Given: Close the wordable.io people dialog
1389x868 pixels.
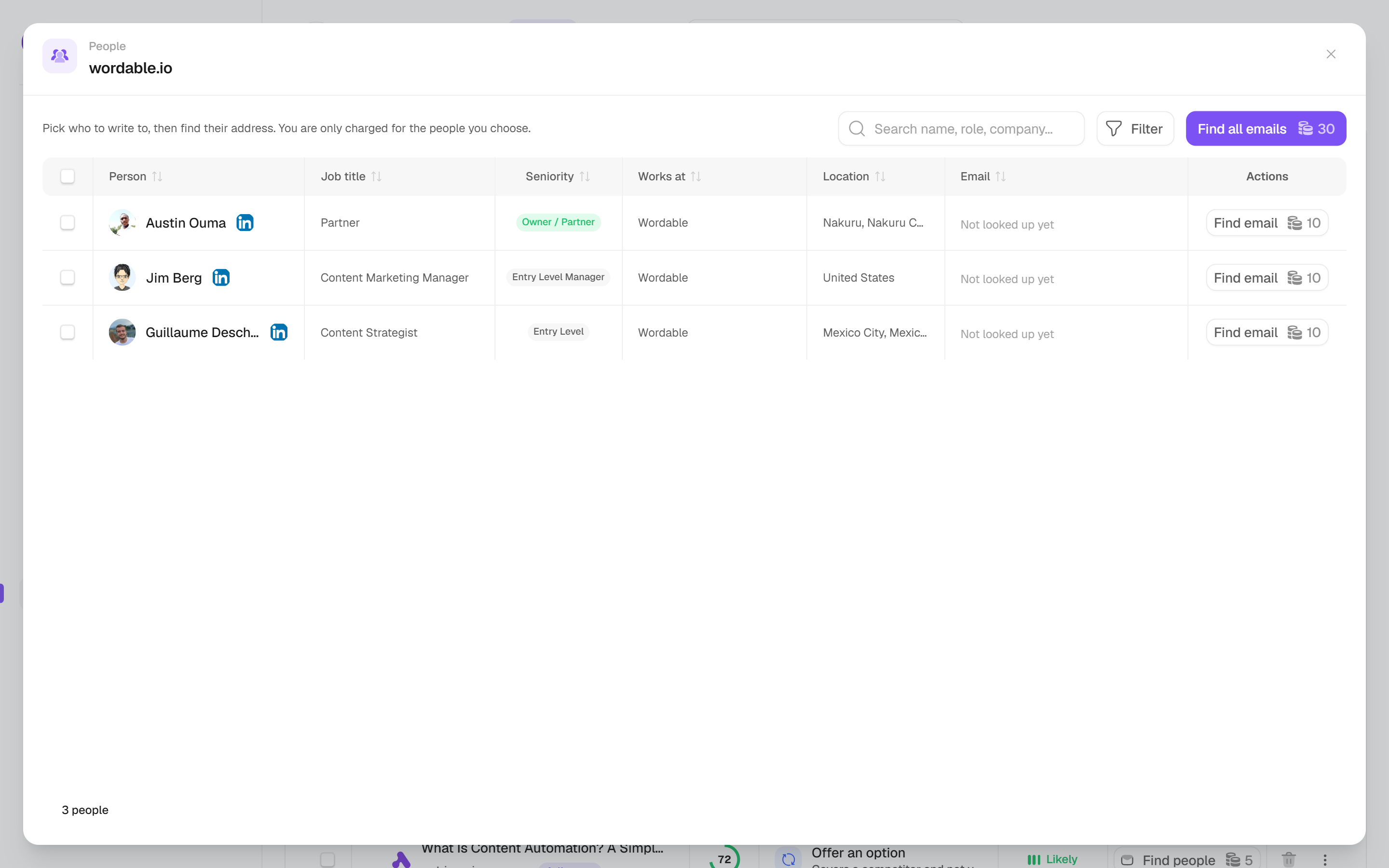Looking at the screenshot, I should click(1331, 54).
